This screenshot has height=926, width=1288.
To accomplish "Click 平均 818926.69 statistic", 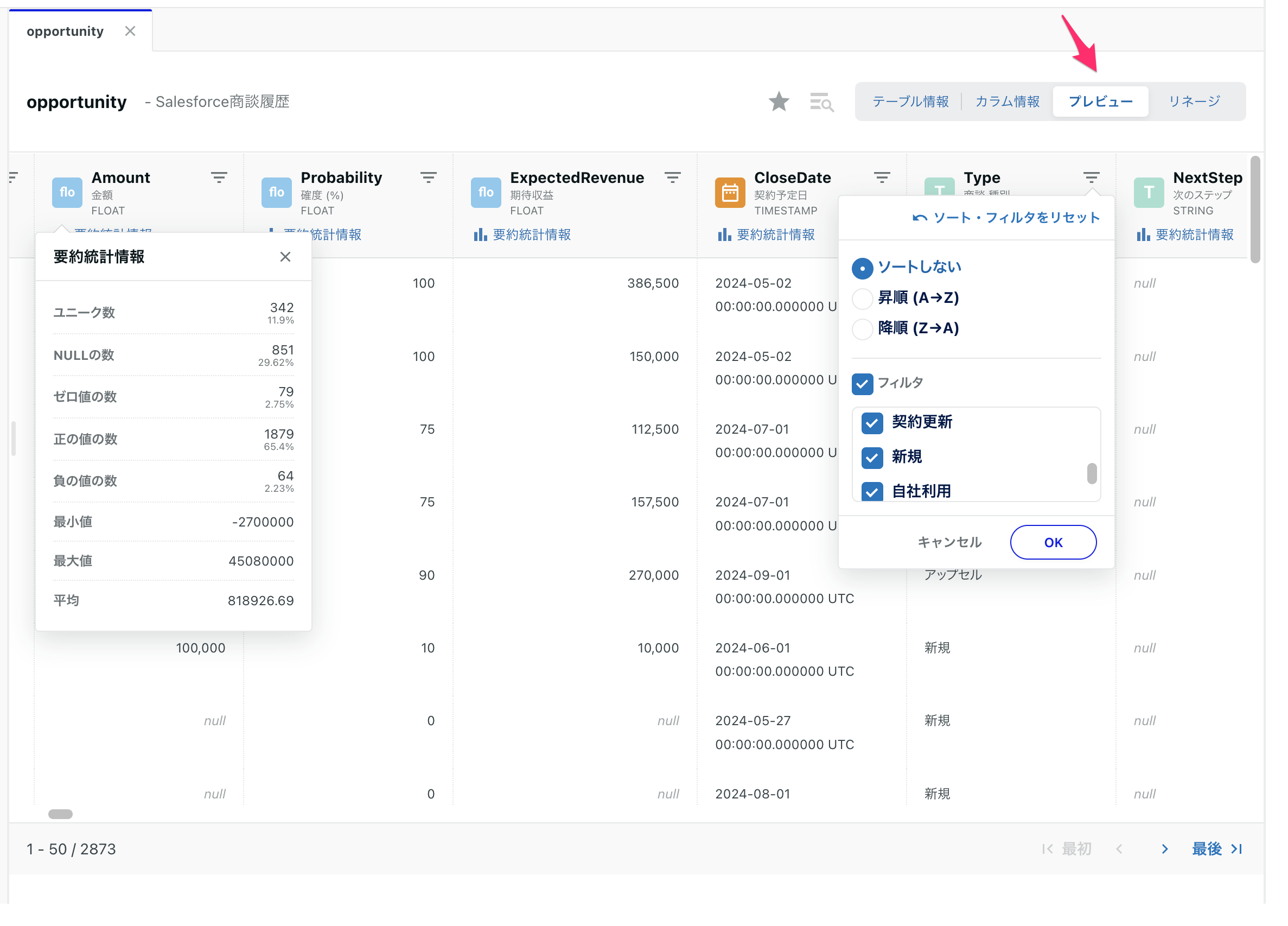I will coord(173,600).
